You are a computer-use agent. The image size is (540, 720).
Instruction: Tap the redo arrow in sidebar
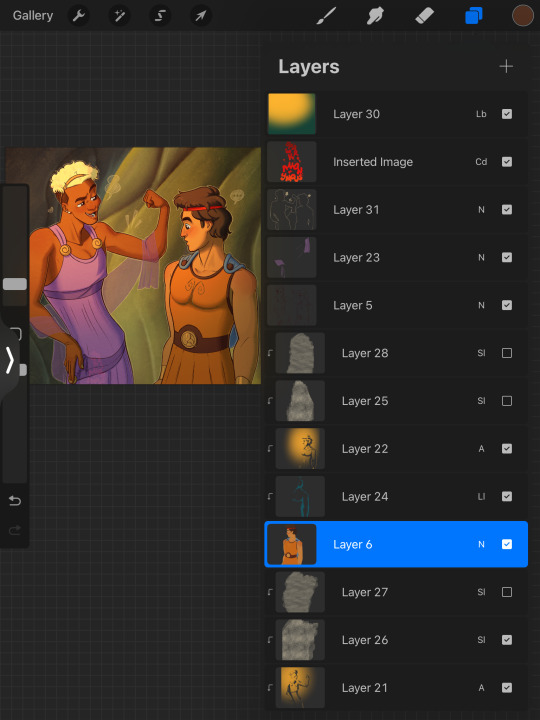click(x=15, y=531)
